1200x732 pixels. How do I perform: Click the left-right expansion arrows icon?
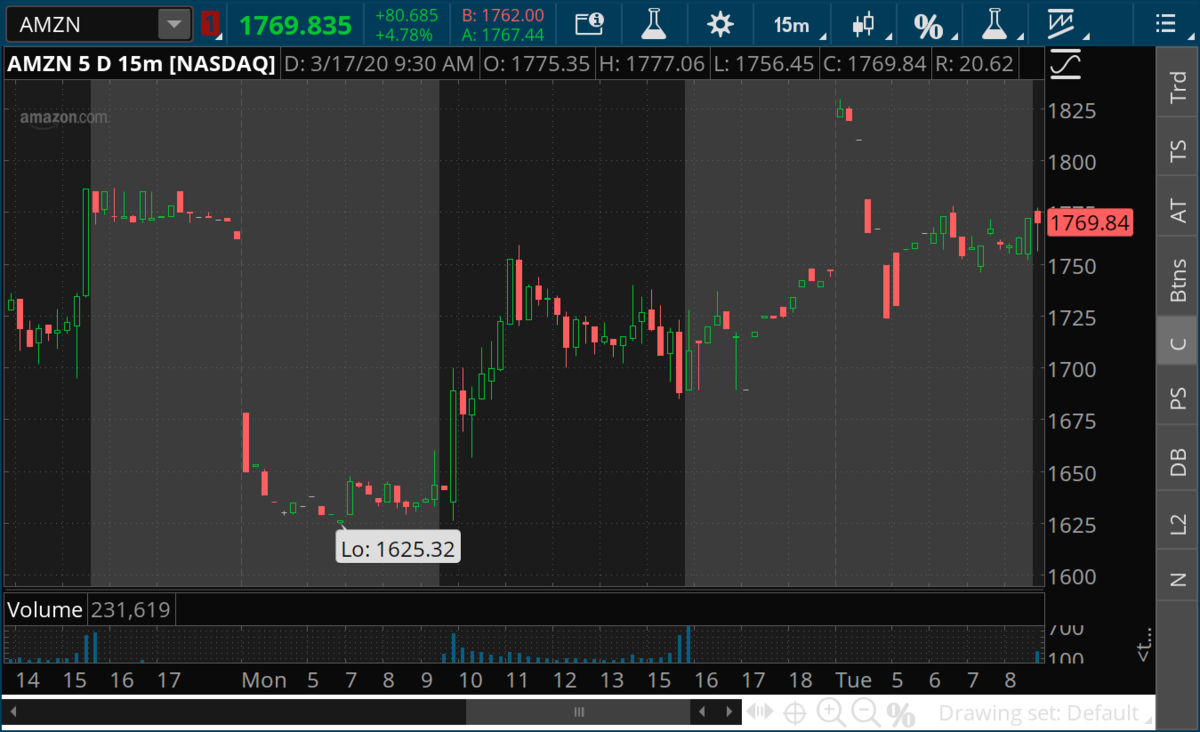[760, 713]
